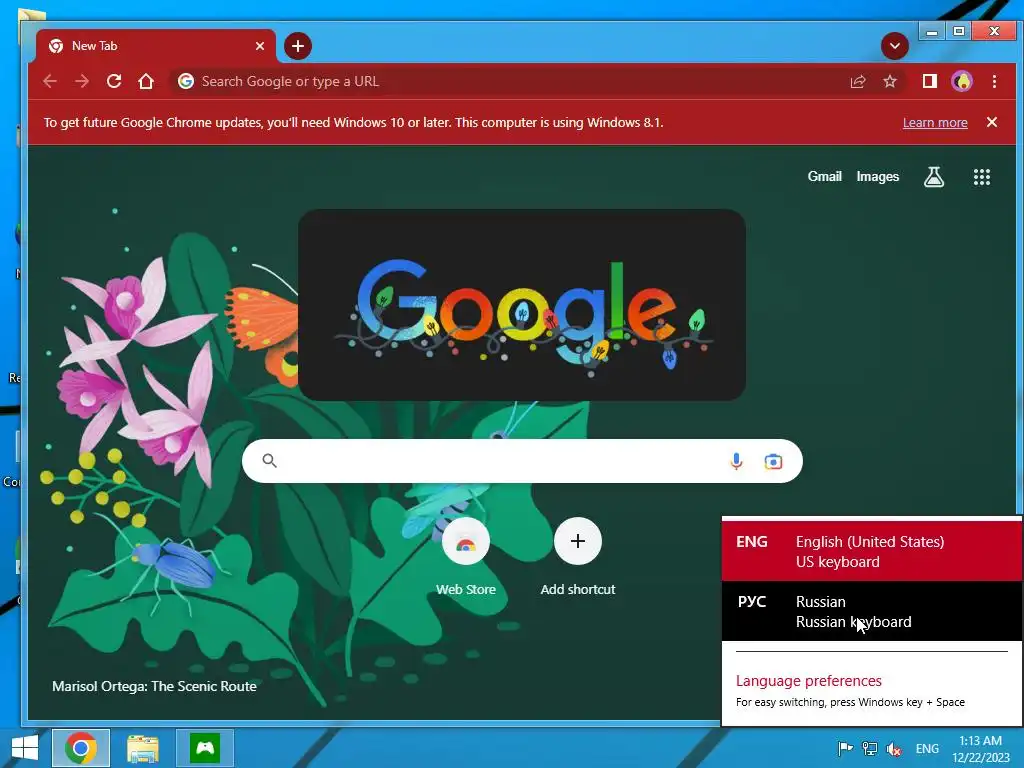Click the ENG language indicator in tray
This screenshot has width=1024, height=768.
(927, 748)
